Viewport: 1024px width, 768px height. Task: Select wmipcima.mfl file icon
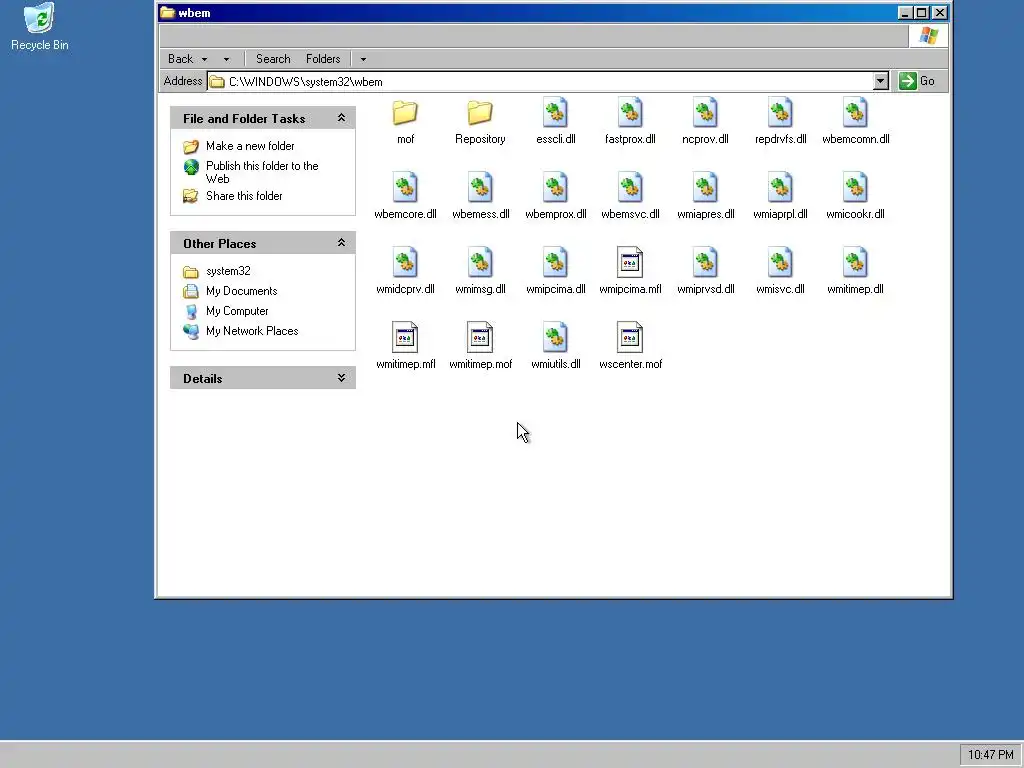[630, 263]
